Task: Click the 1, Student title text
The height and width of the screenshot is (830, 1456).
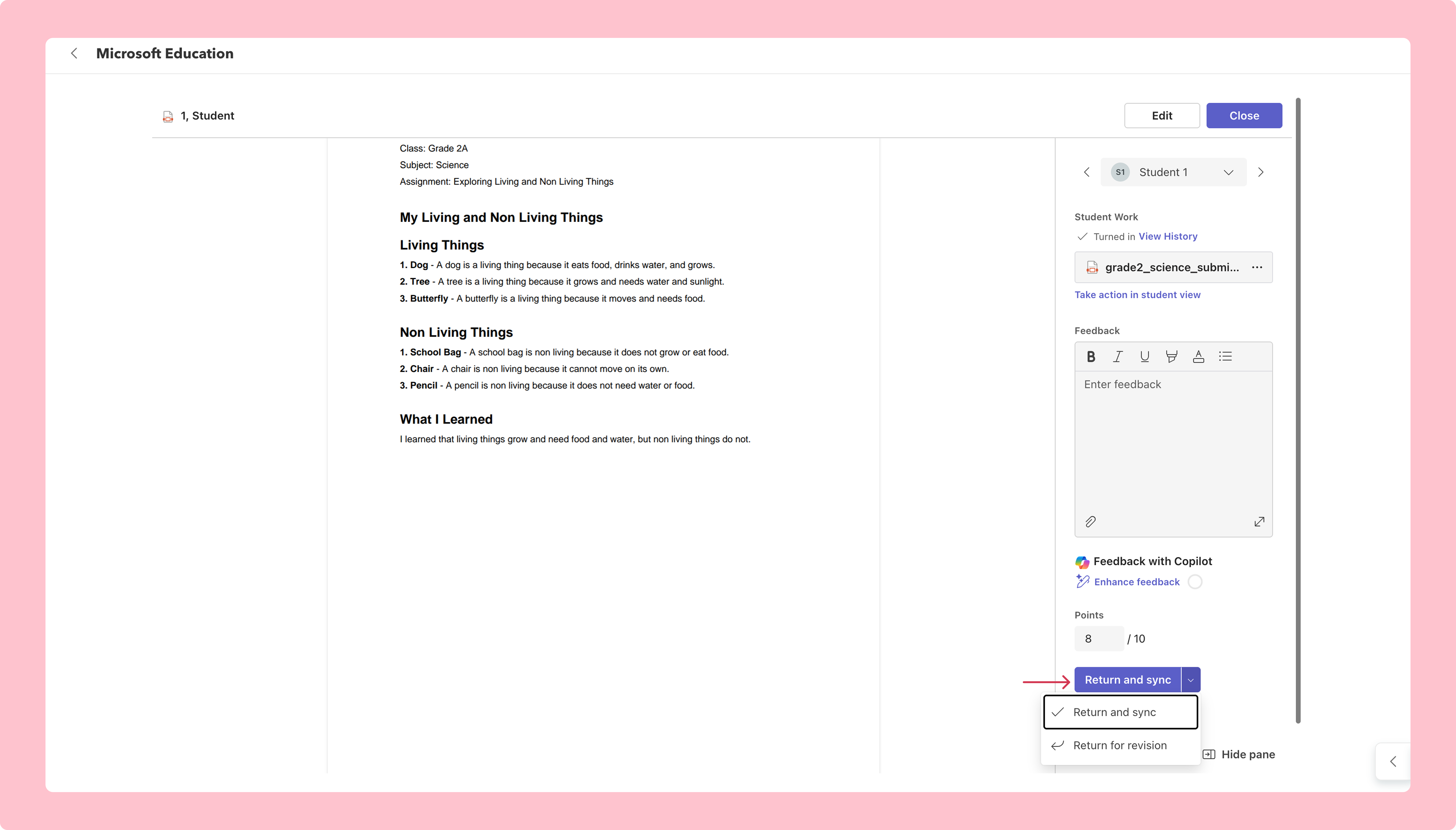Action: coord(207,116)
